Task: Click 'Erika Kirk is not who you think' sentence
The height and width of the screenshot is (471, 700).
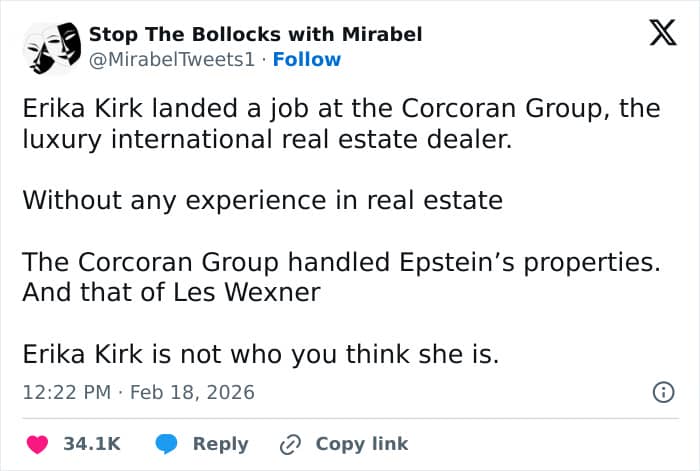Action: (x=260, y=355)
